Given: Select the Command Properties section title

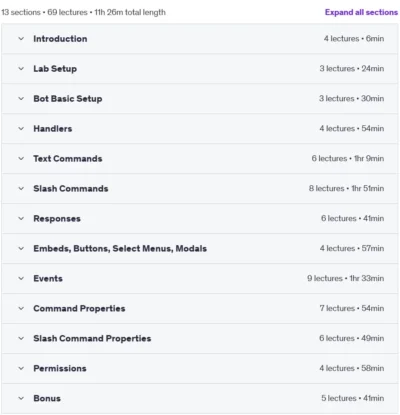Looking at the screenshot, I should pyautogui.click(x=79, y=309).
